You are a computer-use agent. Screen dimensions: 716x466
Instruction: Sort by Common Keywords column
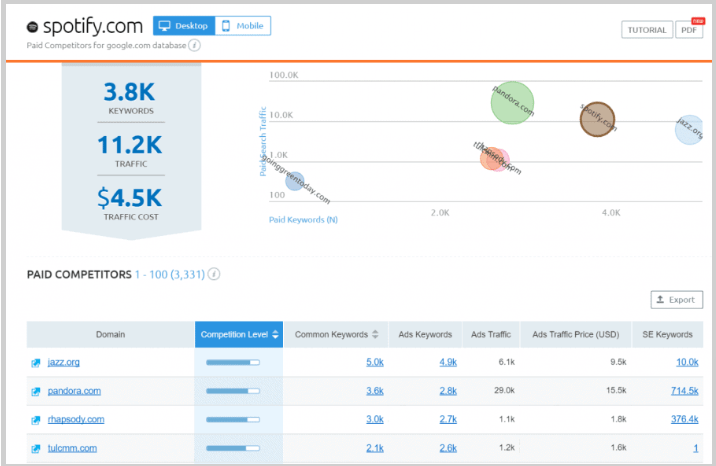pyautogui.click(x=336, y=335)
